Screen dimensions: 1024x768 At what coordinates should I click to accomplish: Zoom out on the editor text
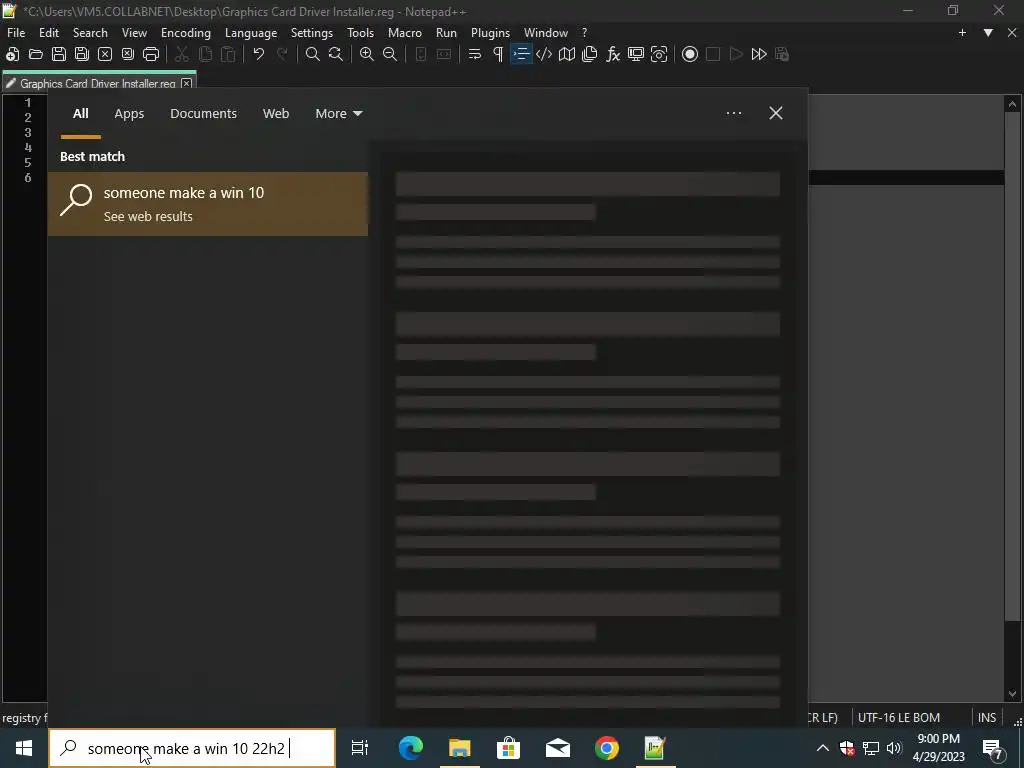pyautogui.click(x=390, y=54)
